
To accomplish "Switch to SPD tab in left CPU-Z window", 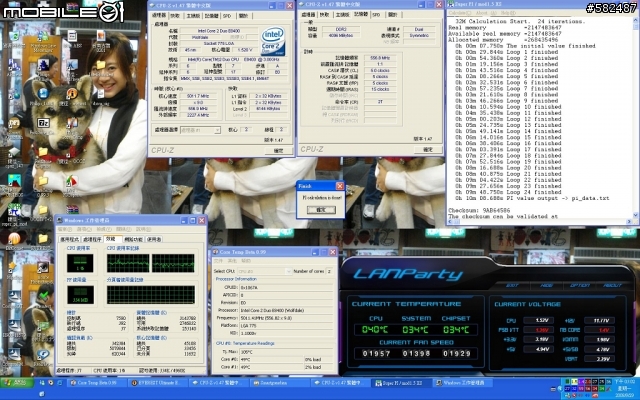I will point(227,16).
